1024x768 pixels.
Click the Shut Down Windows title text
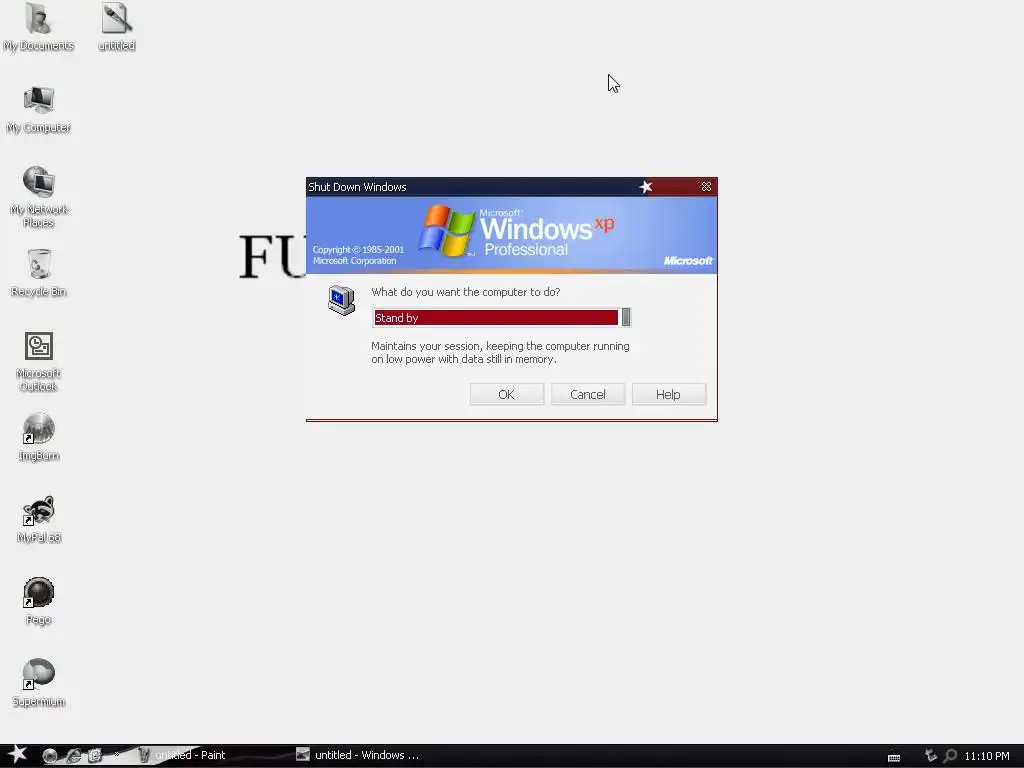[x=357, y=187]
